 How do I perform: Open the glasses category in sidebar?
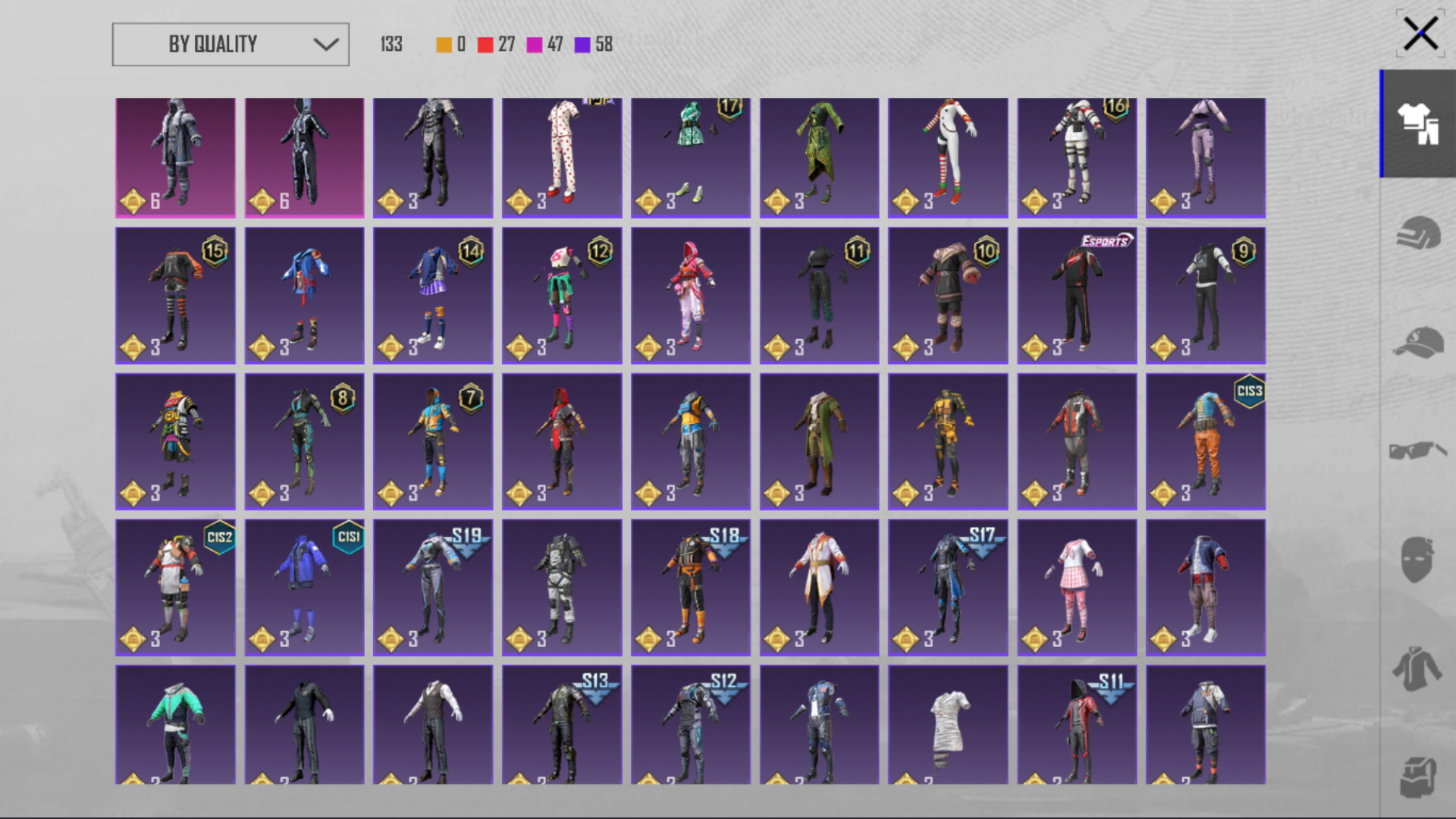coord(1417,450)
